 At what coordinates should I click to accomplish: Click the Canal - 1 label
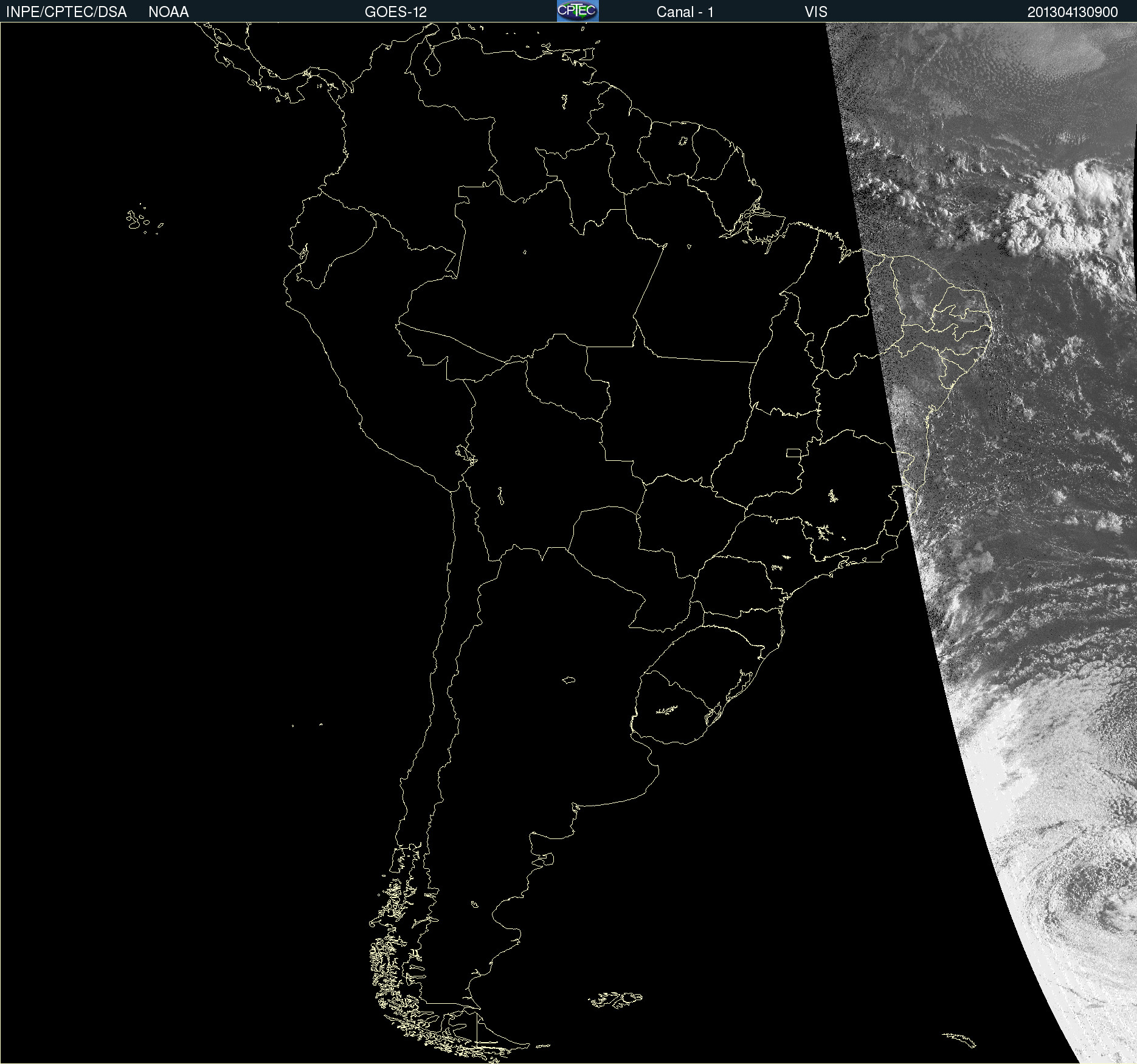tap(685, 12)
